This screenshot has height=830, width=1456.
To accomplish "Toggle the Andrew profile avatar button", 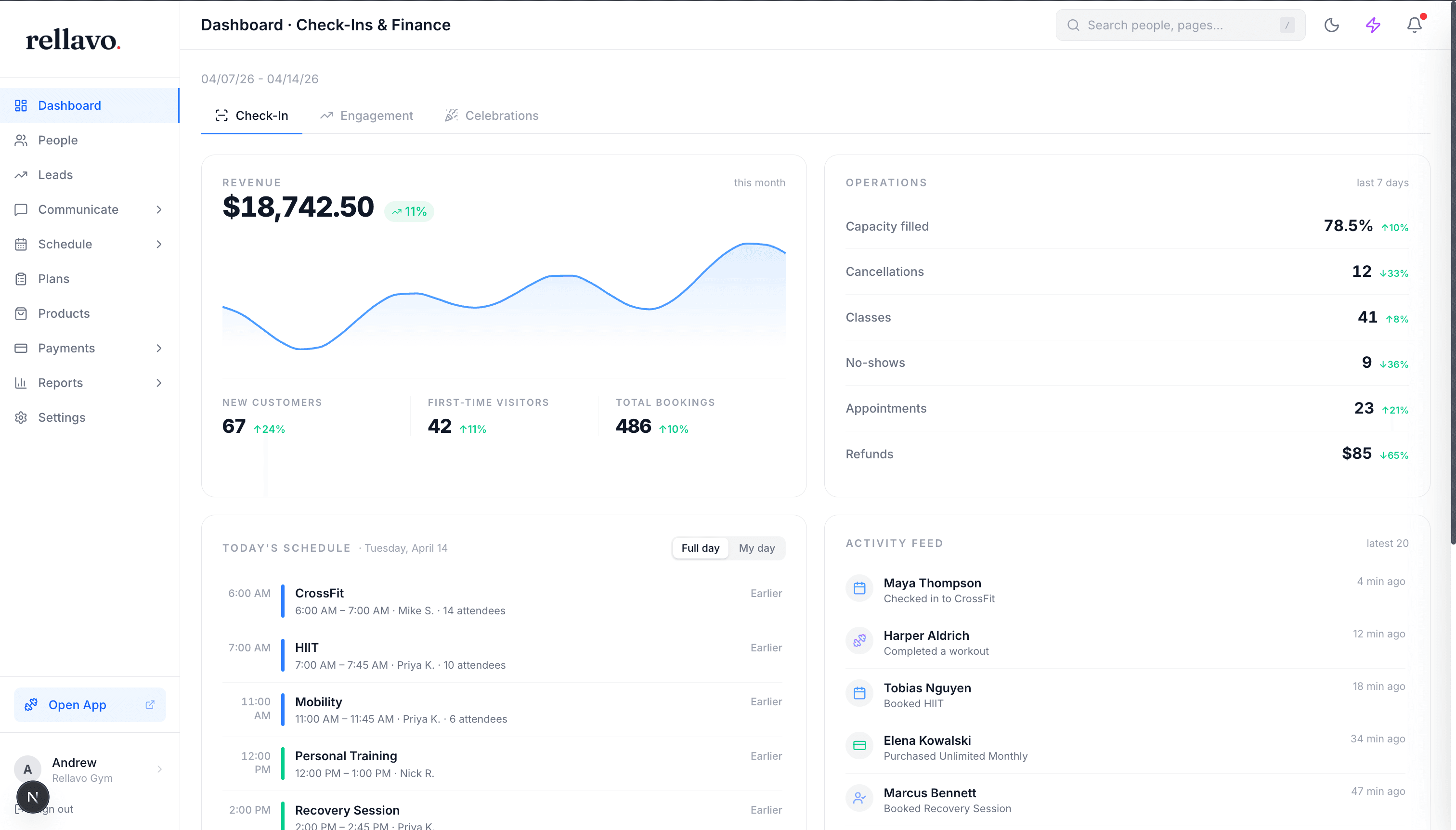I will pyautogui.click(x=27, y=769).
